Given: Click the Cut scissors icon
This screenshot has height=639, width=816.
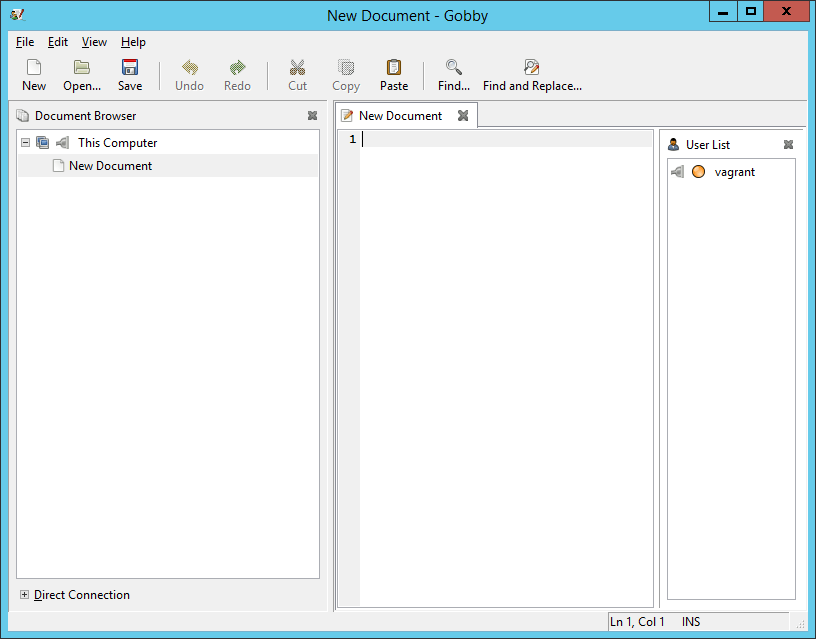Looking at the screenshot, I should (297, 68).
